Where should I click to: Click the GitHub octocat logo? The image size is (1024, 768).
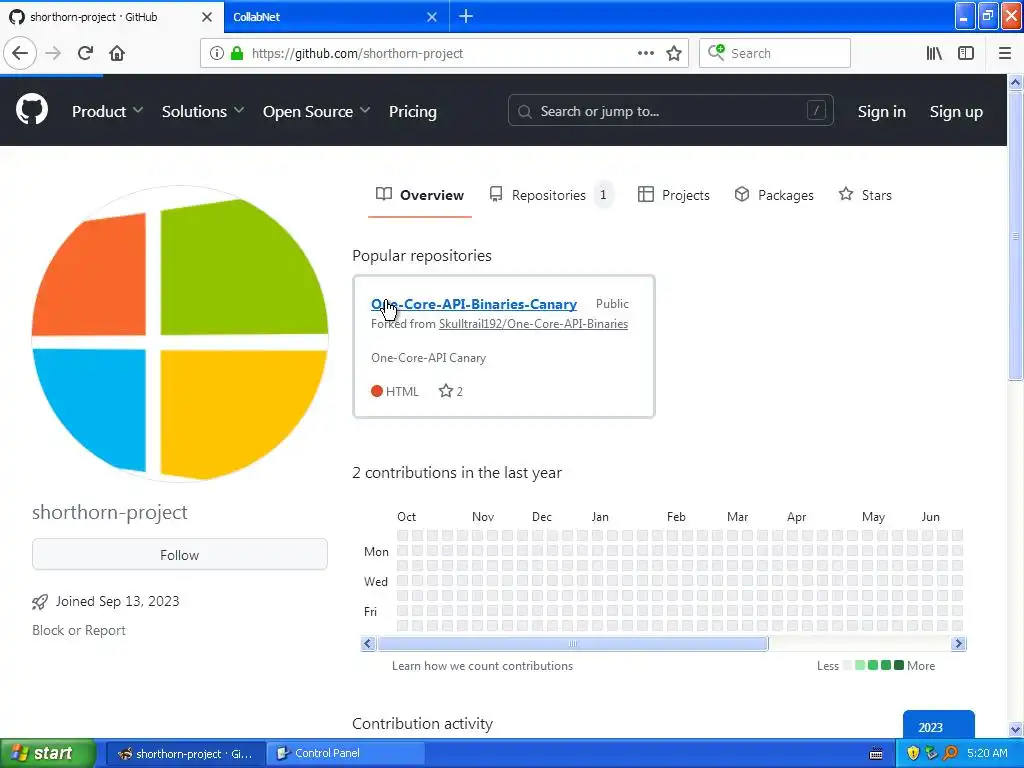(32, 109)
